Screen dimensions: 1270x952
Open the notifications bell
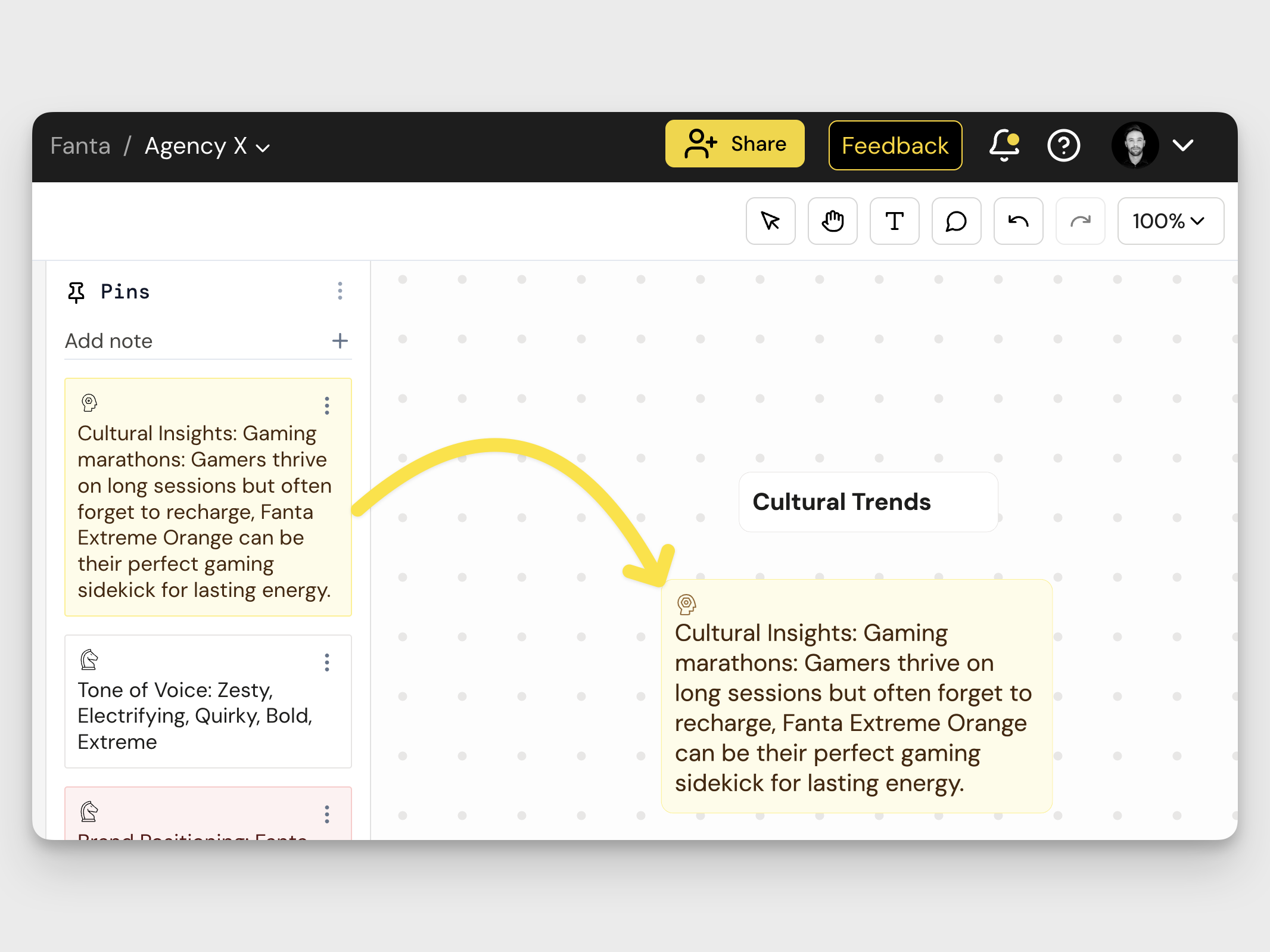pos(1004,146)
